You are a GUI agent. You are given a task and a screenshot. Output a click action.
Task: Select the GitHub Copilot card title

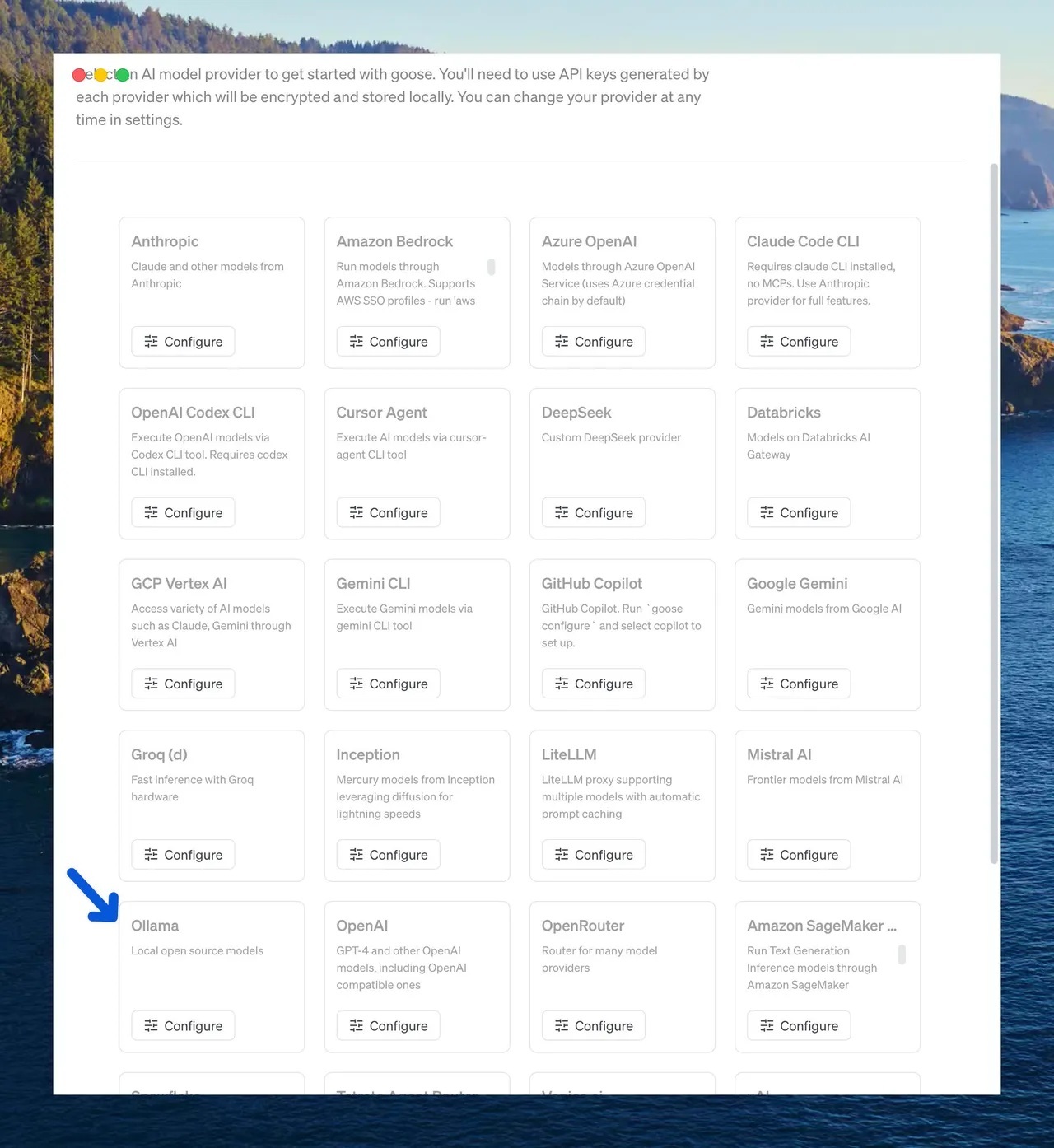592,583
